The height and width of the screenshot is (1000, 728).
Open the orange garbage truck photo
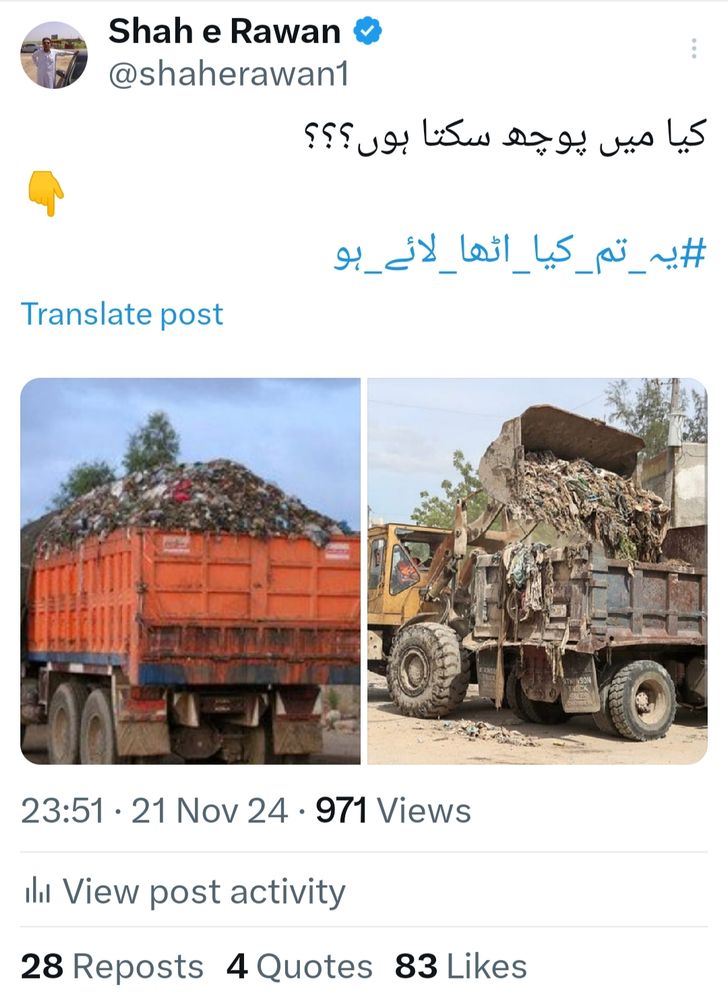point(191,571)
